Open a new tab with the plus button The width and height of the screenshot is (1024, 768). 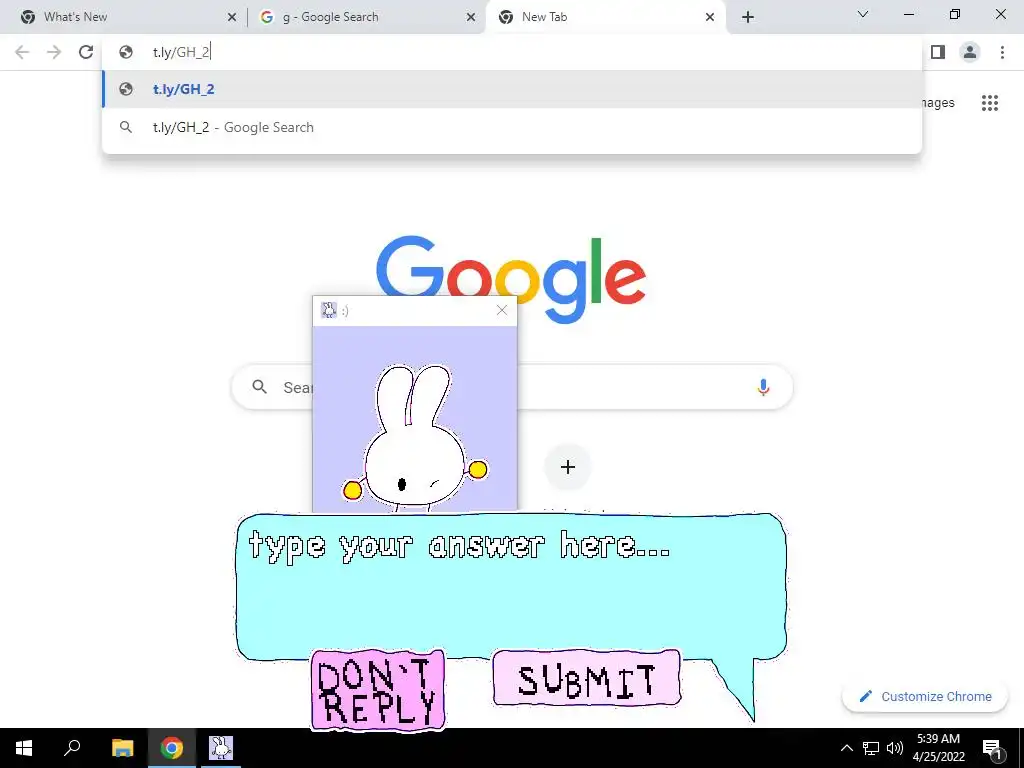pyautogui.click(x=748, y=17)
